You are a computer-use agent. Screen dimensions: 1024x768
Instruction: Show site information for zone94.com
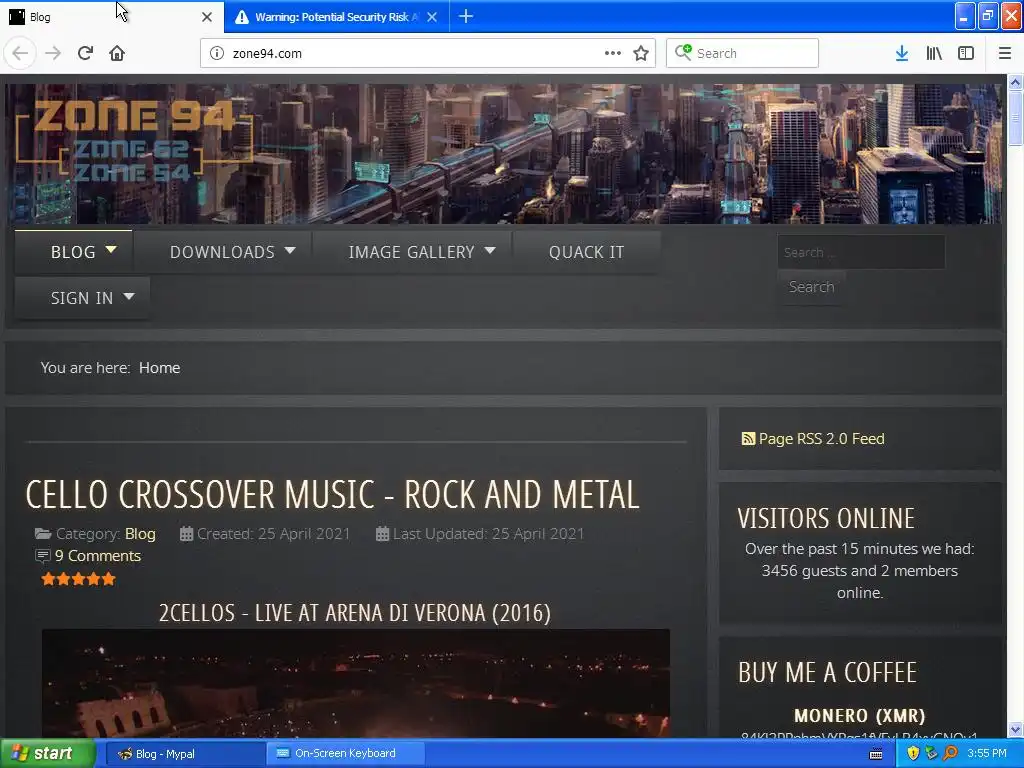[217, 53]
